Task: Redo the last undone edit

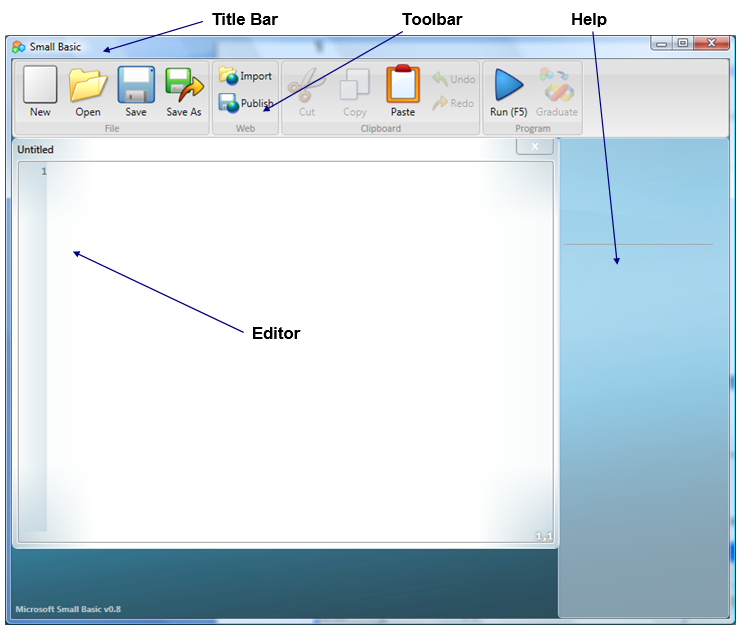Action: 454,103
